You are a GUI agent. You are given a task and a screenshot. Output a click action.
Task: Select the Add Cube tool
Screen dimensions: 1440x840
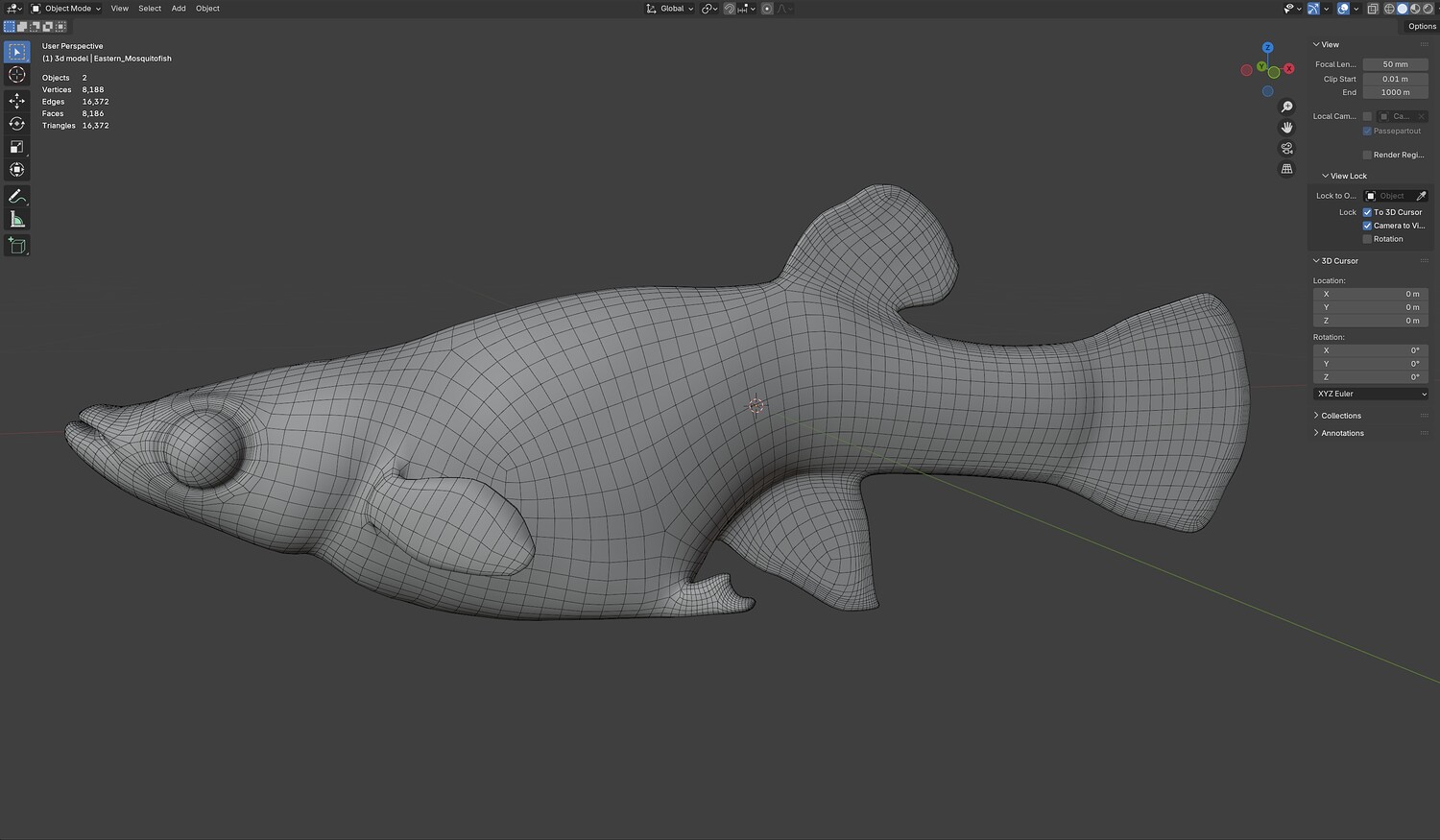click(17, 246)
